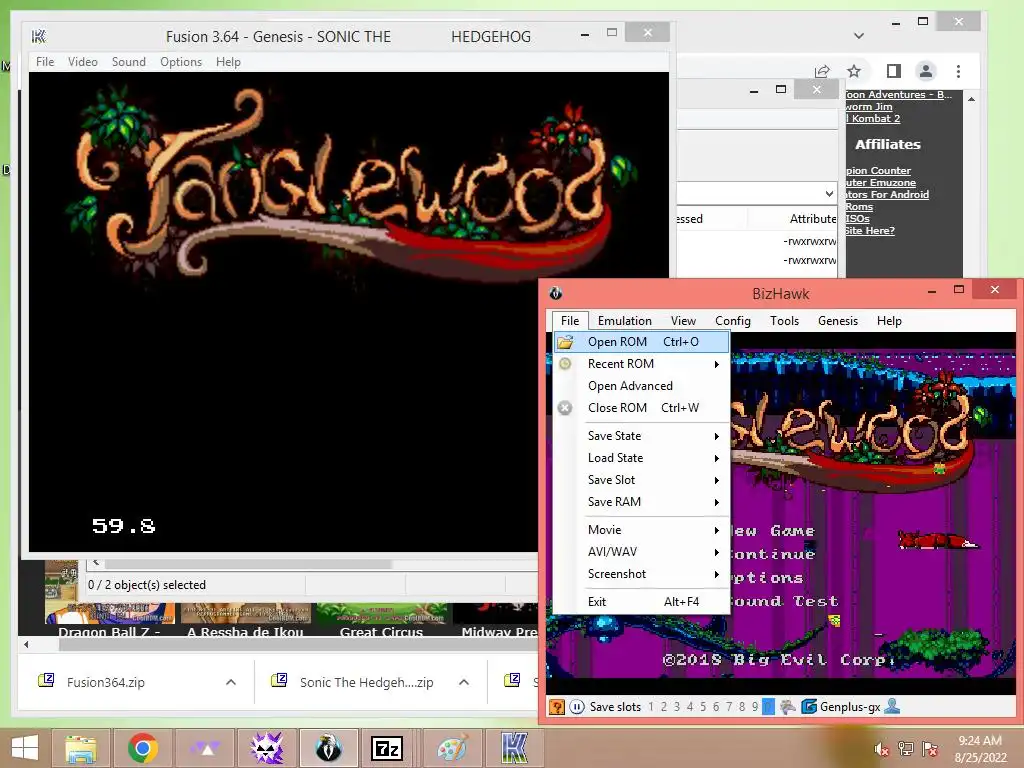Open Fusion Help menu
Viewport: 1024px width, 768px height.
pos(228,61)
